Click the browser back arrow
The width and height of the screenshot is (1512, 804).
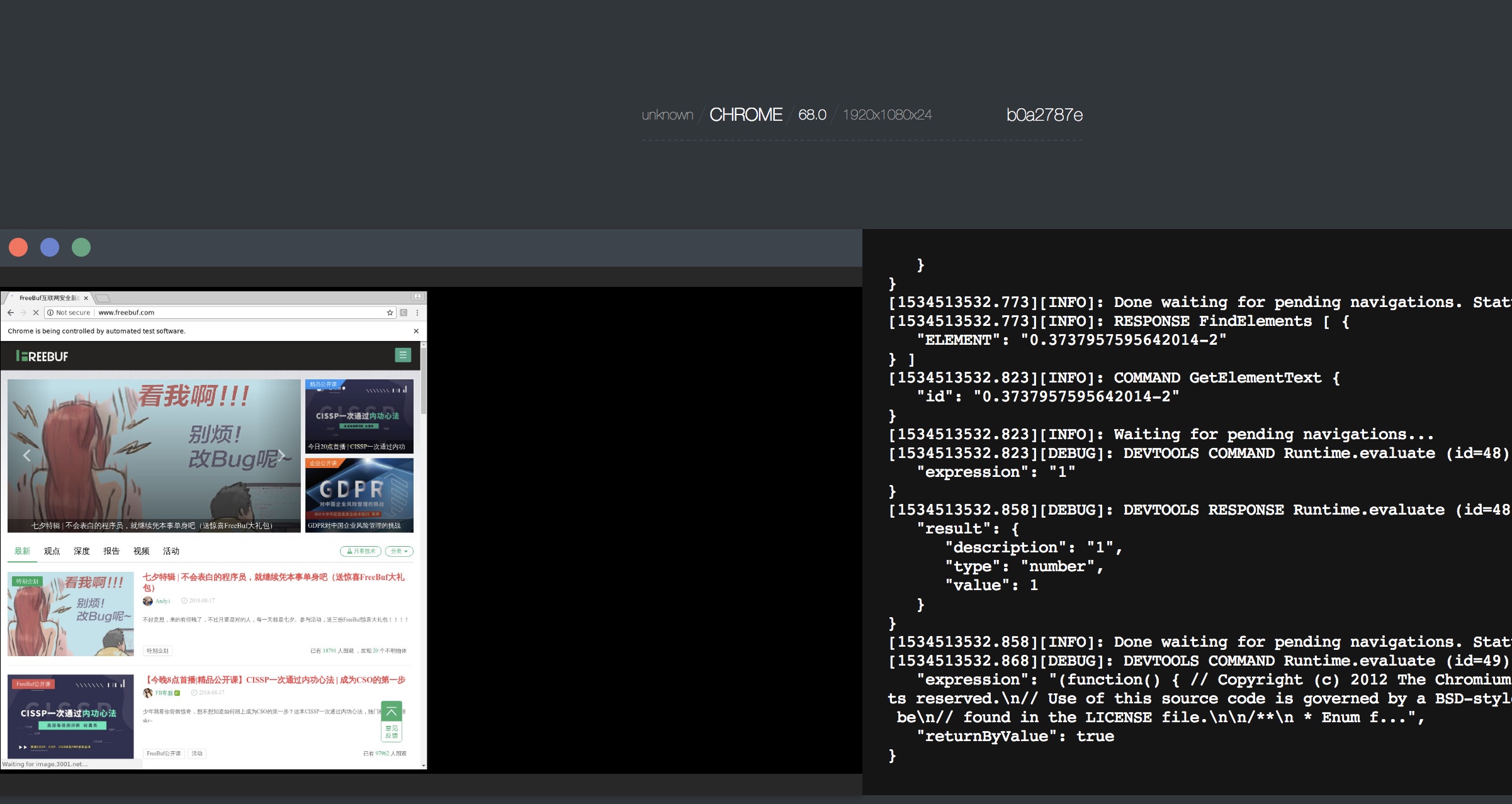[x=10, y=313]
